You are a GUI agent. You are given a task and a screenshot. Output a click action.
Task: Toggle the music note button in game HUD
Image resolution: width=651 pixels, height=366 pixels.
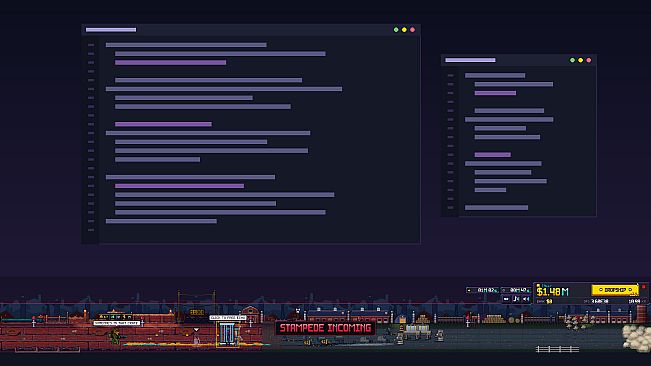point(516,299)
